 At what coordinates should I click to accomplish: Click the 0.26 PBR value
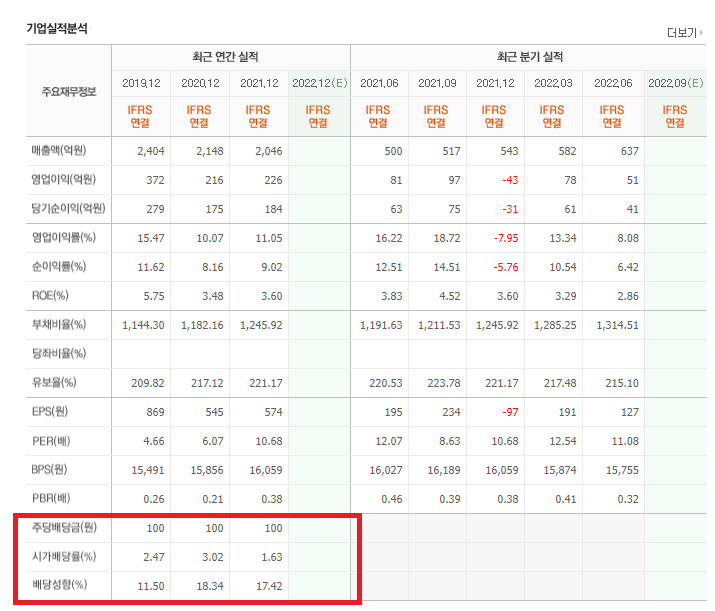click(154, 499)
